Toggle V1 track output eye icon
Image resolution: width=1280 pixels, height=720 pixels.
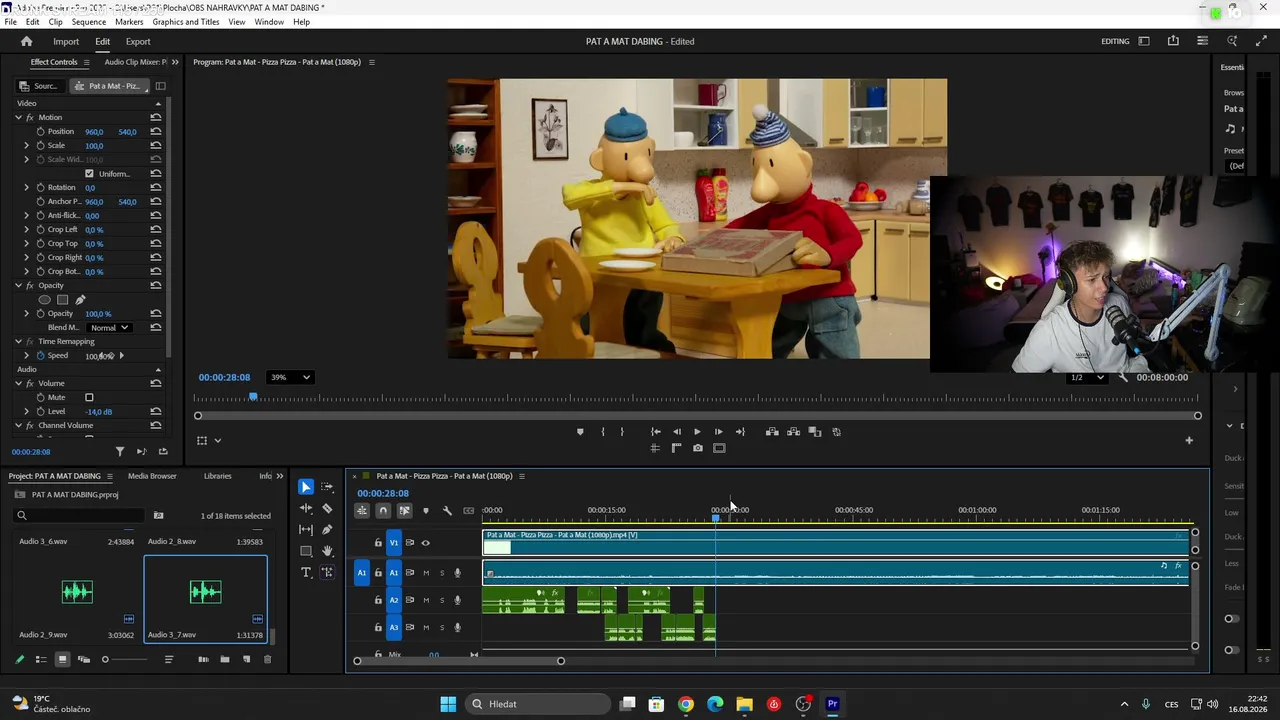(425, 543)
